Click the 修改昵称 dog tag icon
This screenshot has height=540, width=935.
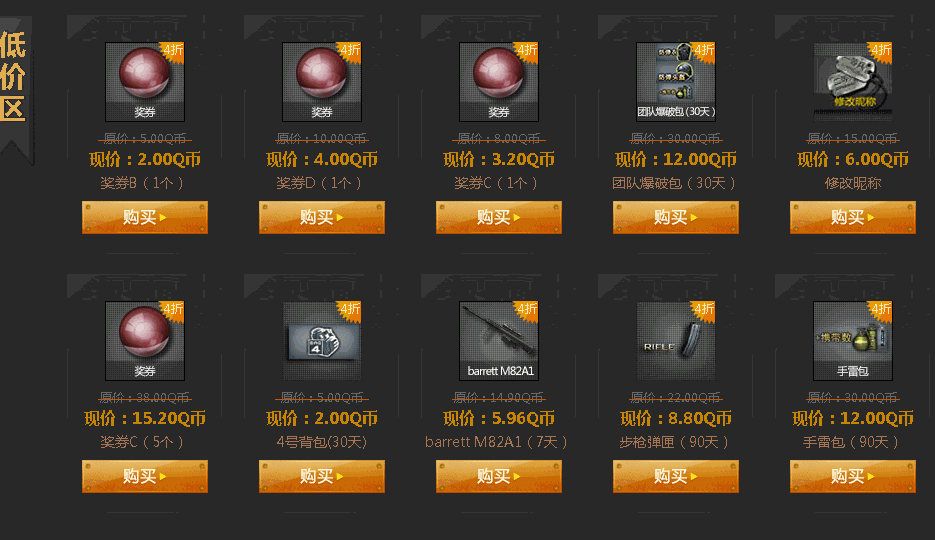pos(853,82)
